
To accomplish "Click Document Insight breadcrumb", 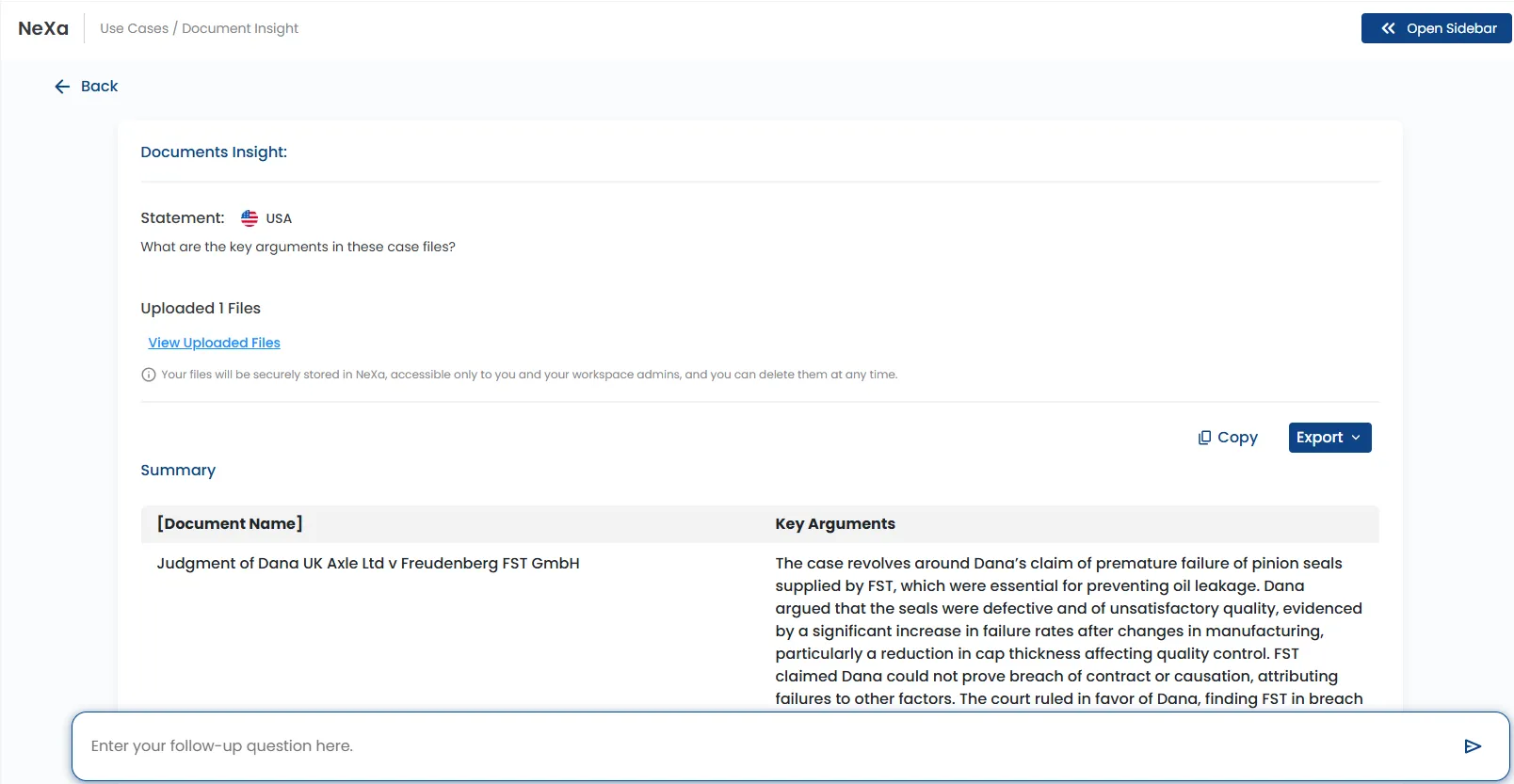I will tap(240, 28).
